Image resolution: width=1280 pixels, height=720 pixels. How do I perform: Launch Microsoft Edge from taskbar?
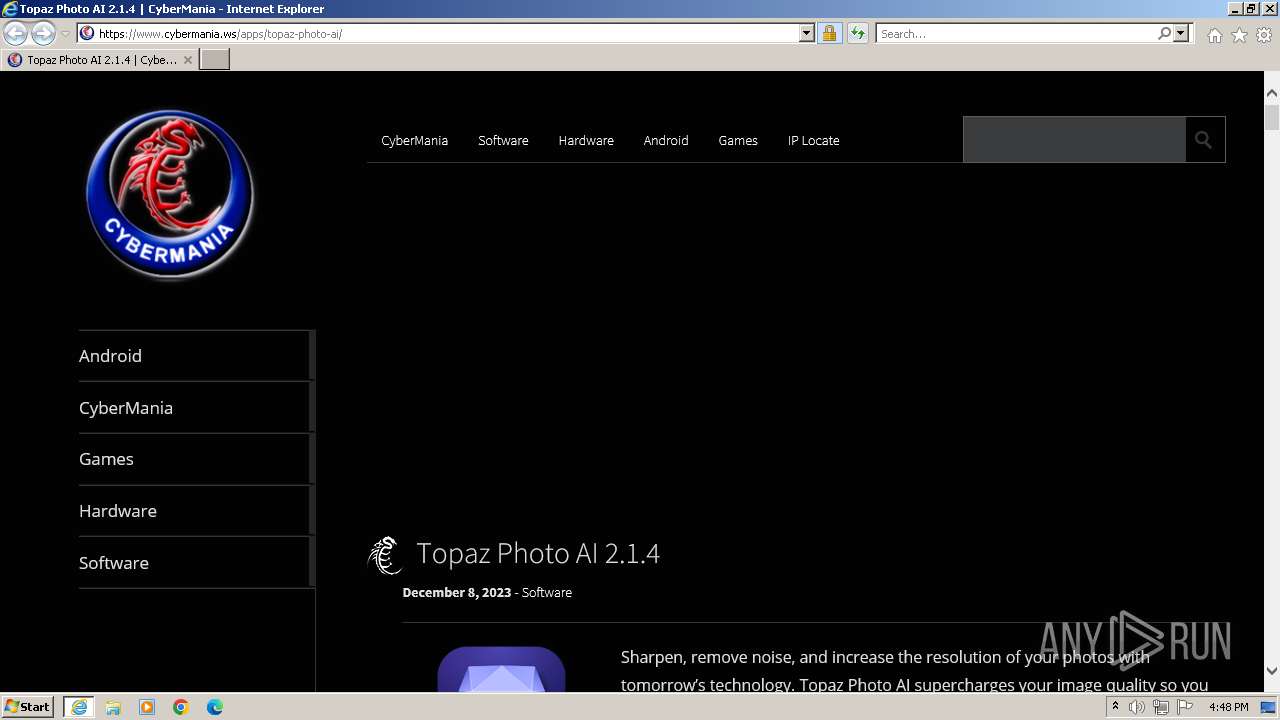pos(215,707)
